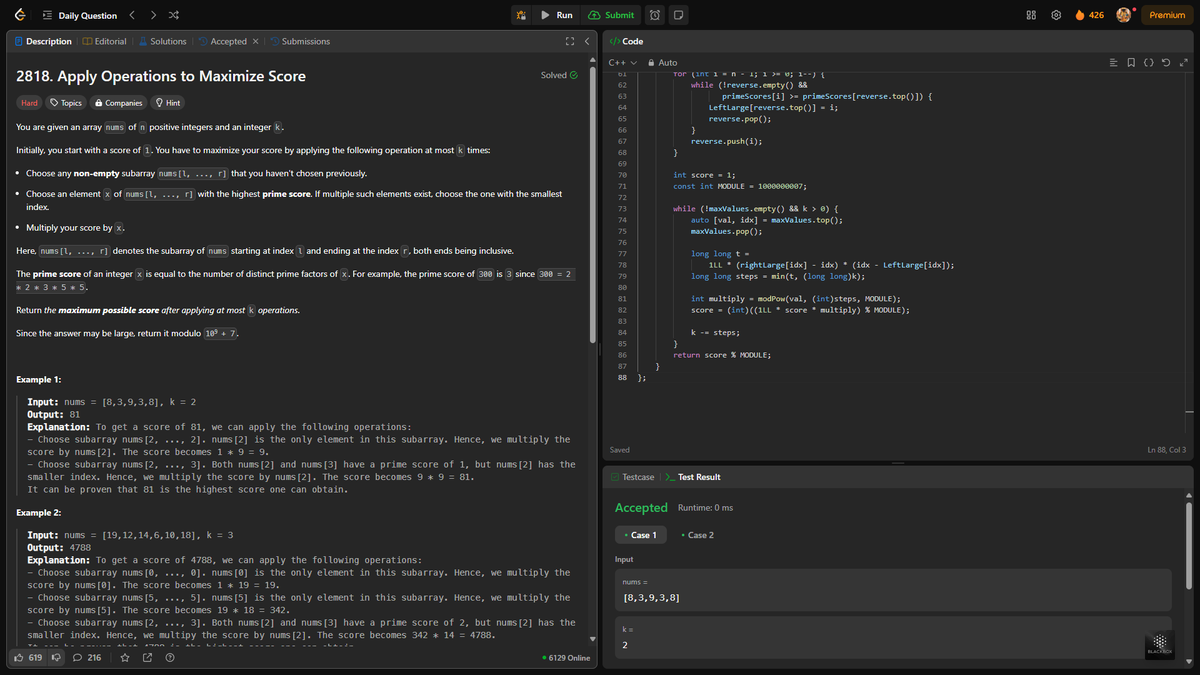This screenshot has width=1200, height=675.
Task: Open the LeetCode home logo
Action: pyautogui.click(x=20, y=15)
